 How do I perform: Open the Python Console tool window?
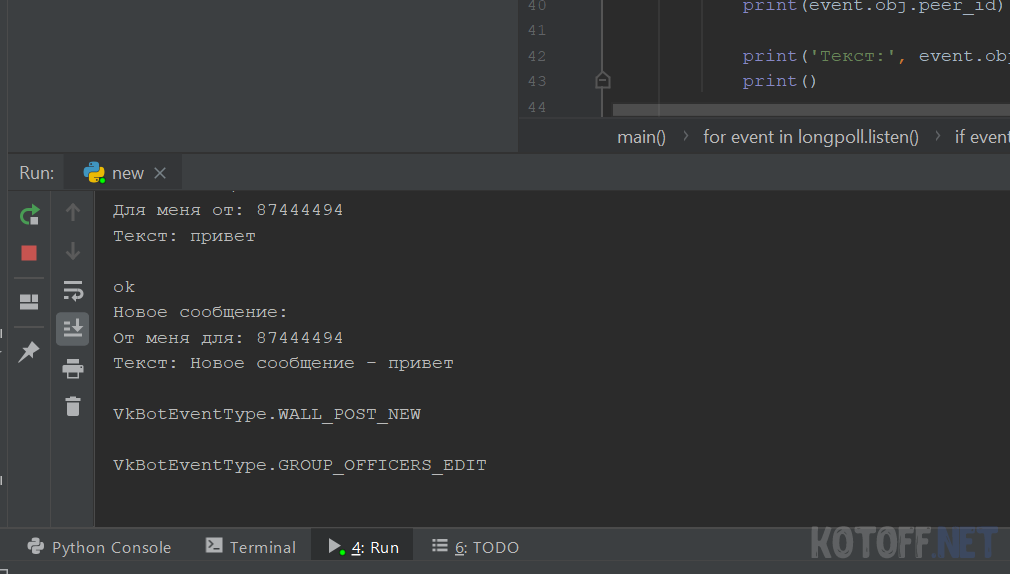(x=99, y=547)
